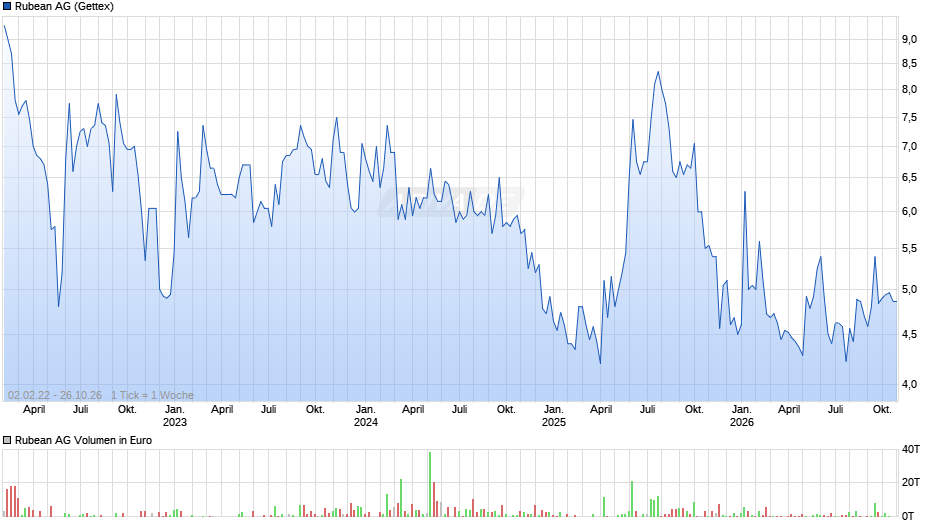The width and height of the screenshot is (940, 526).
Task: Click the 'Jan. 2026' time axis label
Action: pos(742,416)
